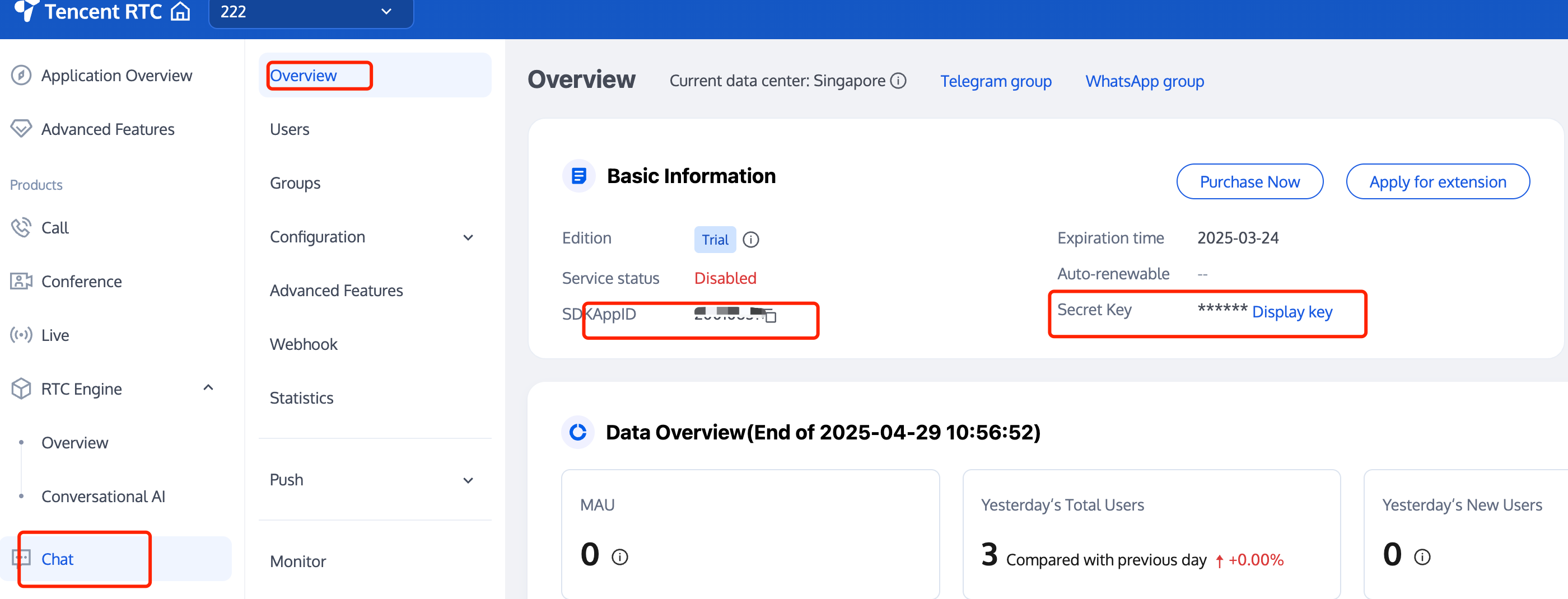Screen dimensions: 1568x599
Task: Click the Advanced Features diamond icon
Action: coord(21,128)
